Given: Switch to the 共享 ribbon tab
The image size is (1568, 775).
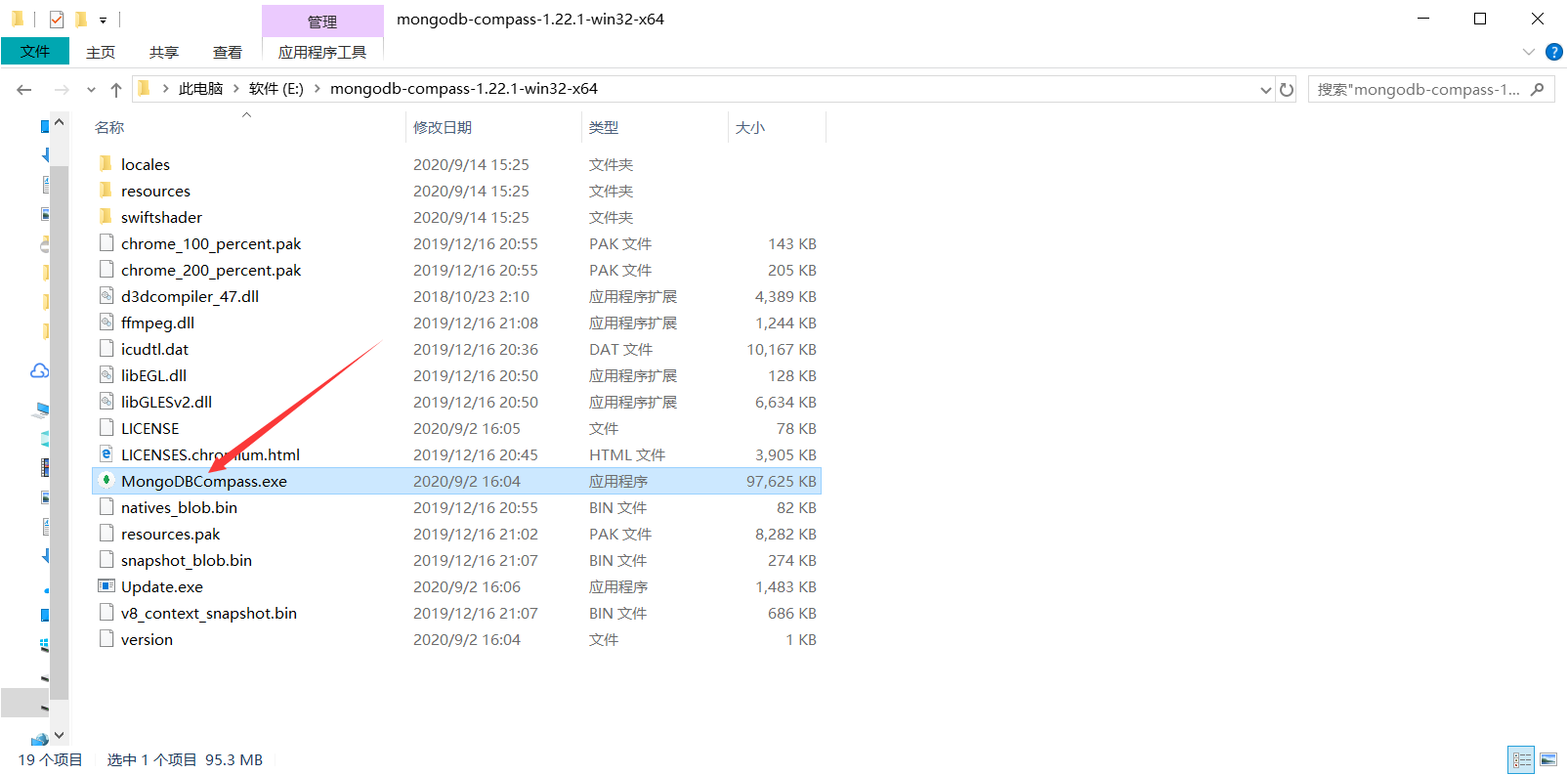Looking at the screenshot, I should tap(164, 52).
